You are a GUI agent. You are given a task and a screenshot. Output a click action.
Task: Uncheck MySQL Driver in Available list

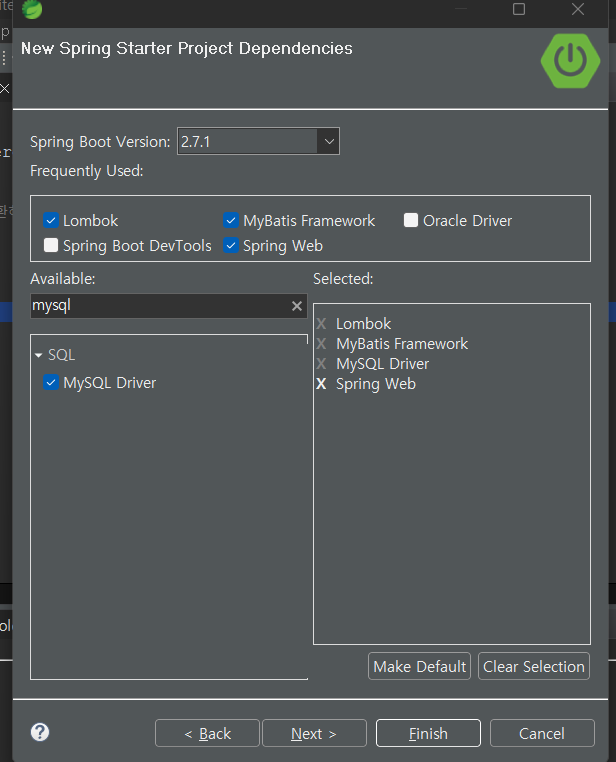[x=51, y=382]
